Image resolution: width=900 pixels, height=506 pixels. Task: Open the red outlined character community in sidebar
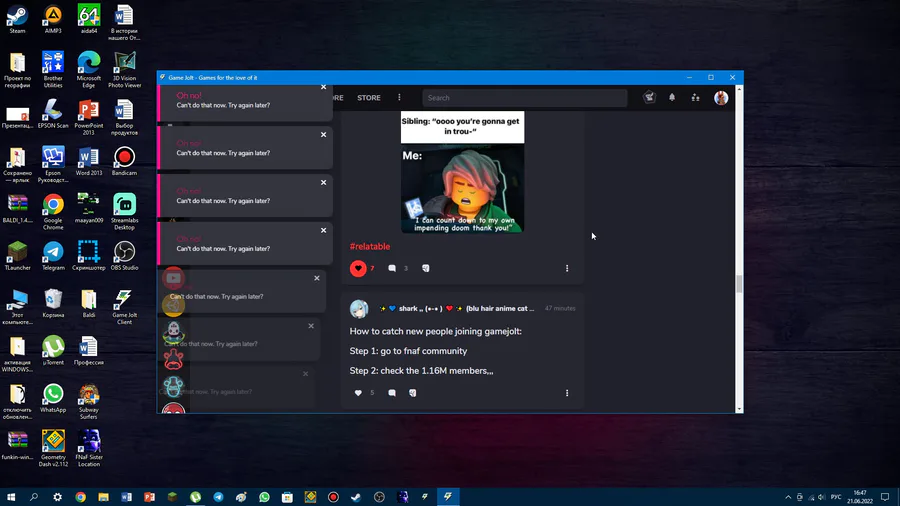click(x=173, y=360)
